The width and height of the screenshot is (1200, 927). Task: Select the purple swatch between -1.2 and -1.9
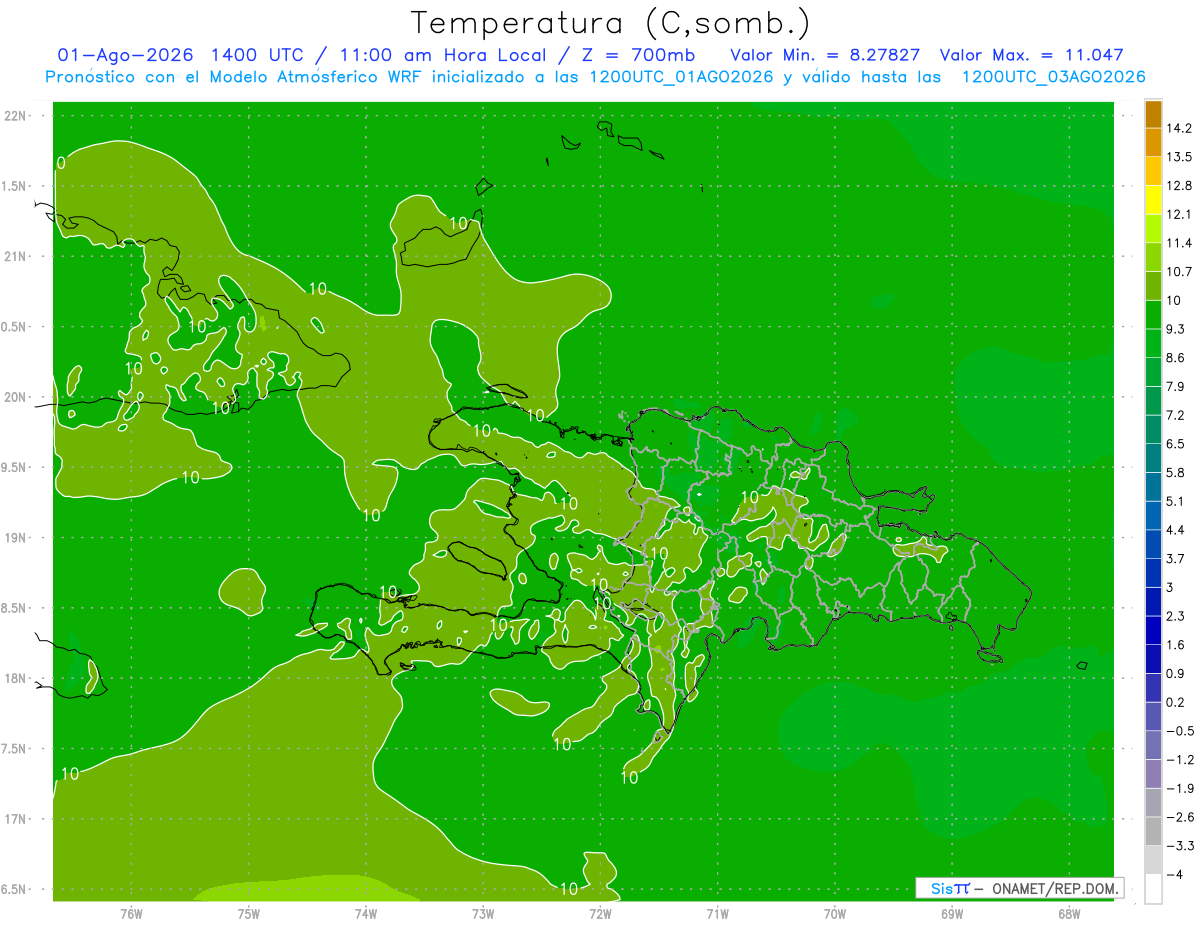1153,774
